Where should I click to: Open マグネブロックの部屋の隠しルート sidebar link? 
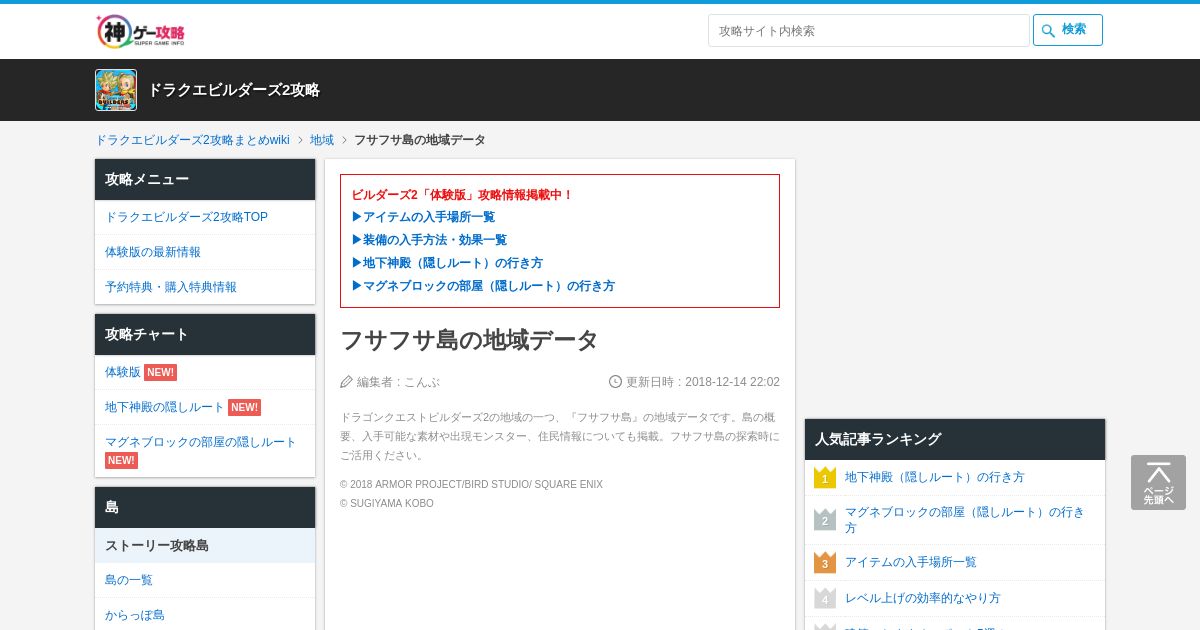(x=201, y=442)
